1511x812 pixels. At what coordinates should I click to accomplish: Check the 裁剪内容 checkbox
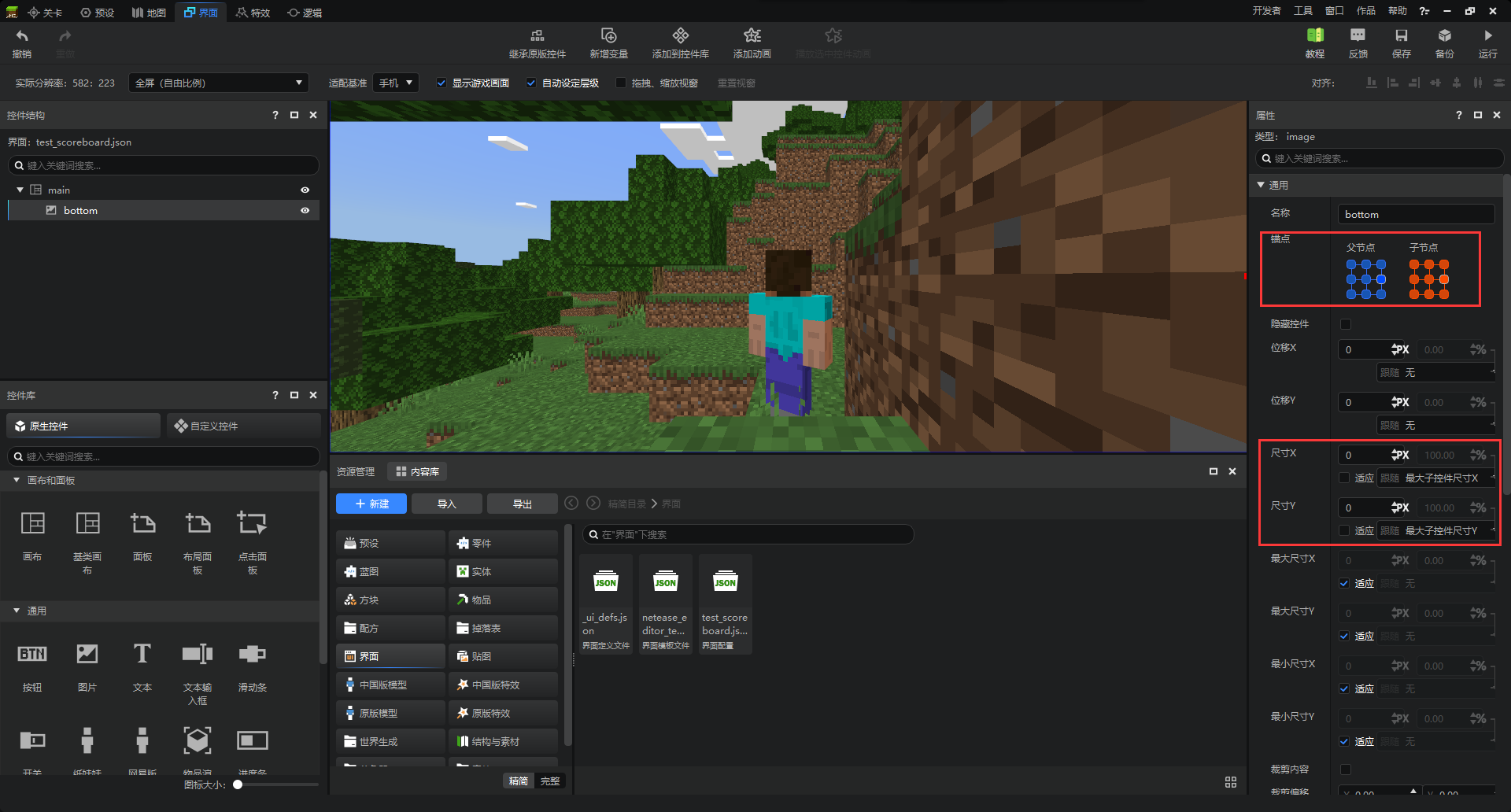point(1346,770)
